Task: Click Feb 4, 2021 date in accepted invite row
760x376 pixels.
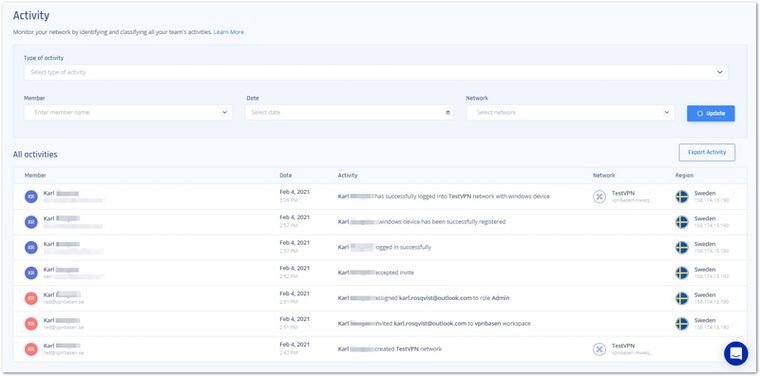Action: pos(295,268)
